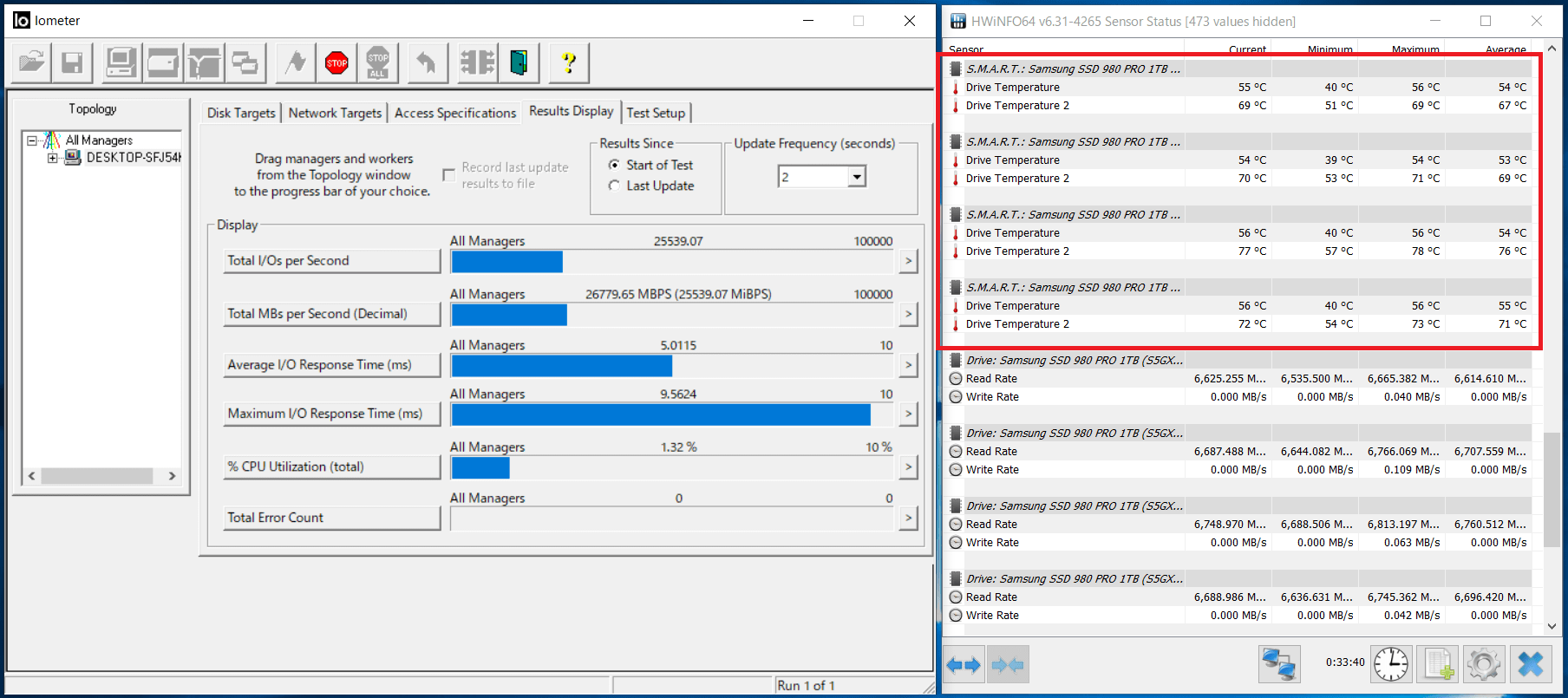The height and width of the screenshot is (698, 1568).
Task: Click Total MBs per Second (Decimal) button
Action: (x=332, y=314)
